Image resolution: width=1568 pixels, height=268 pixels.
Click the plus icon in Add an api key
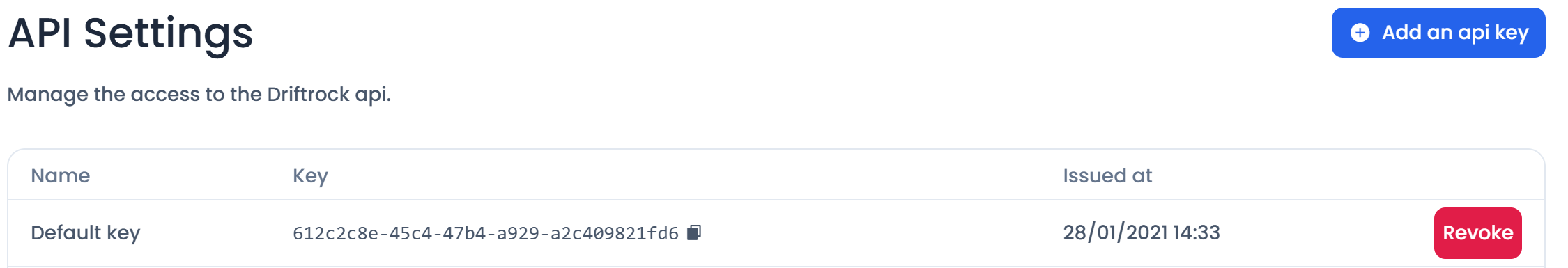coord(1360,33)
